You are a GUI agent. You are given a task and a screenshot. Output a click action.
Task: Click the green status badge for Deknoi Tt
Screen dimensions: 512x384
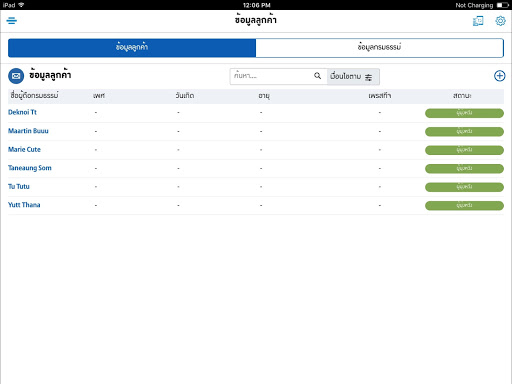point(464,113)
